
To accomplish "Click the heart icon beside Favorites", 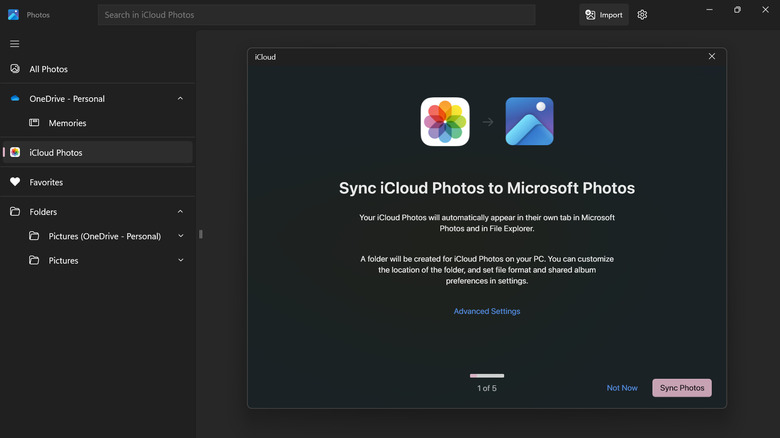I will tap(15, 182).
